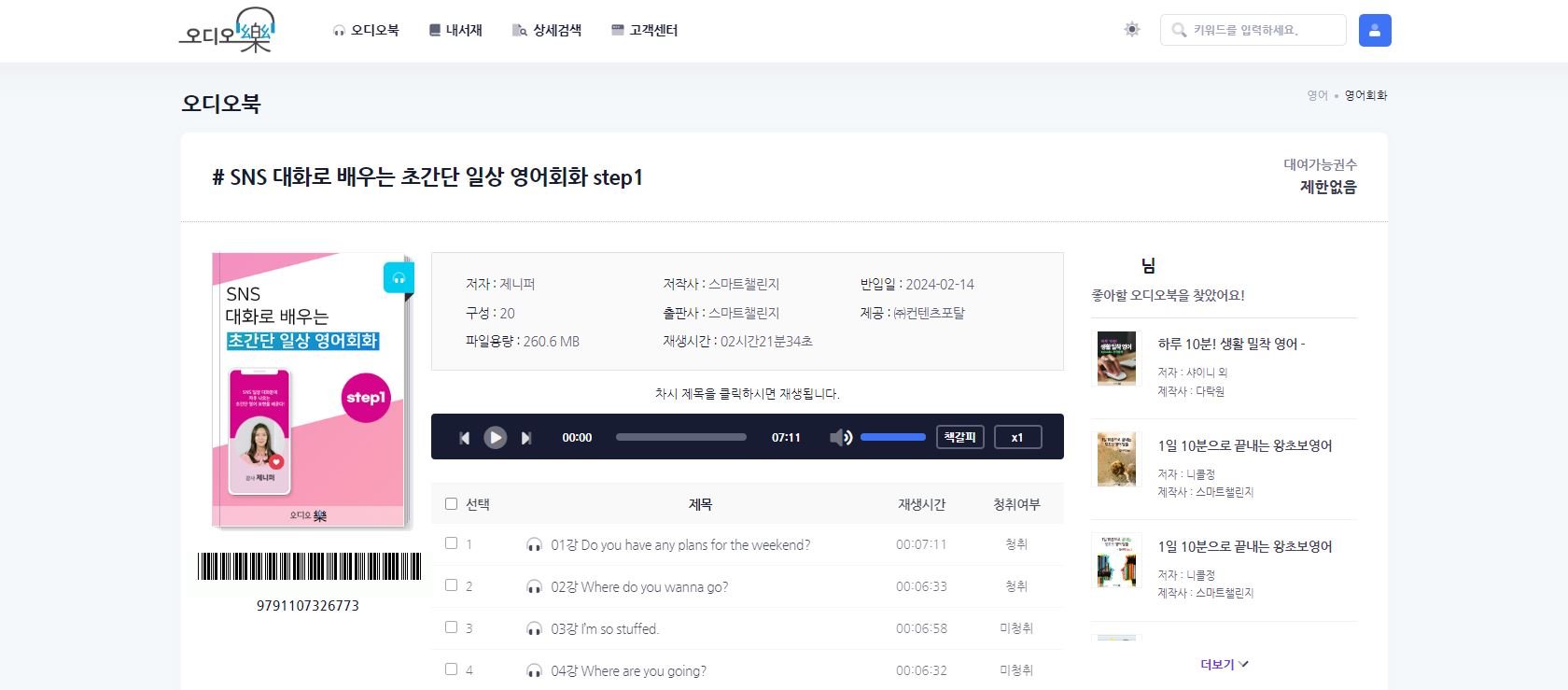
Task: Click 재생시간 : 02시간21분34초 info
Action: pos(737,342)
